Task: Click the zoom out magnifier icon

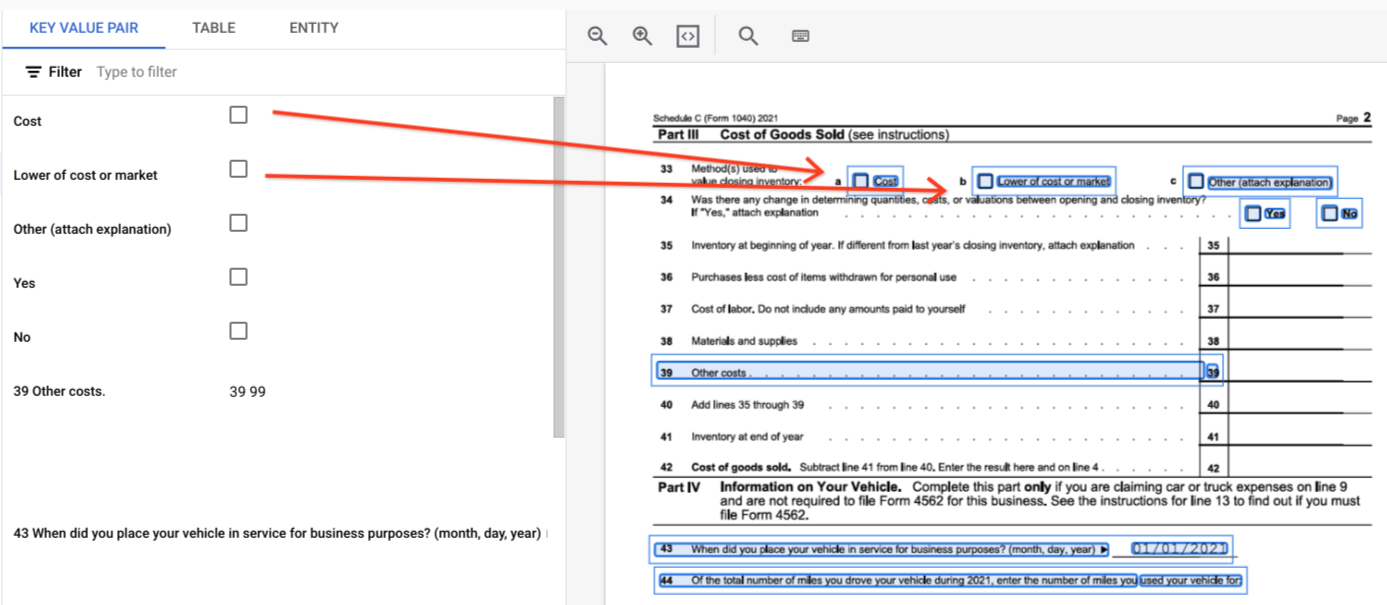Action: tap(597, 36)
